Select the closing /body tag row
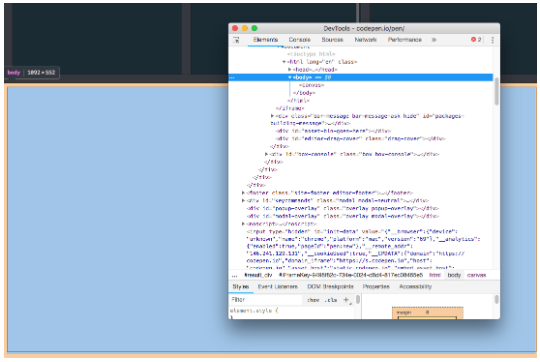Image resolution: width=540 pixels, height=362 pixels. [x=304, y=93]
